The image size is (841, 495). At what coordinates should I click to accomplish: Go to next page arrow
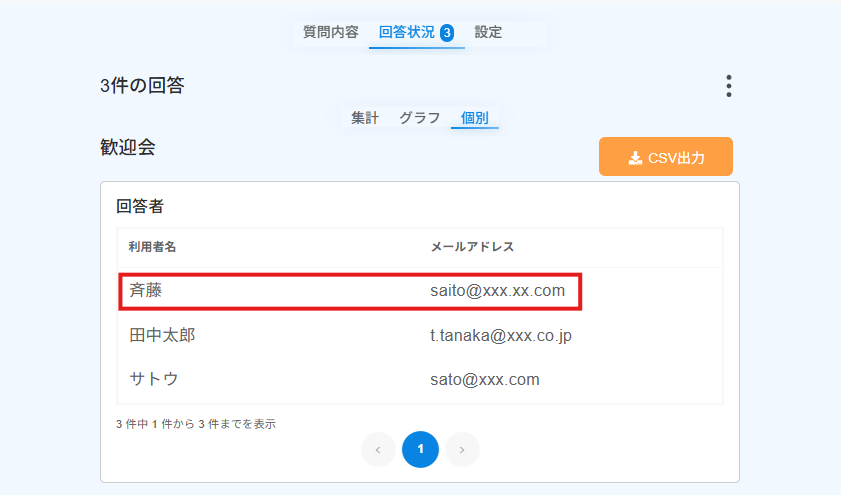click(x=462, y=449)
